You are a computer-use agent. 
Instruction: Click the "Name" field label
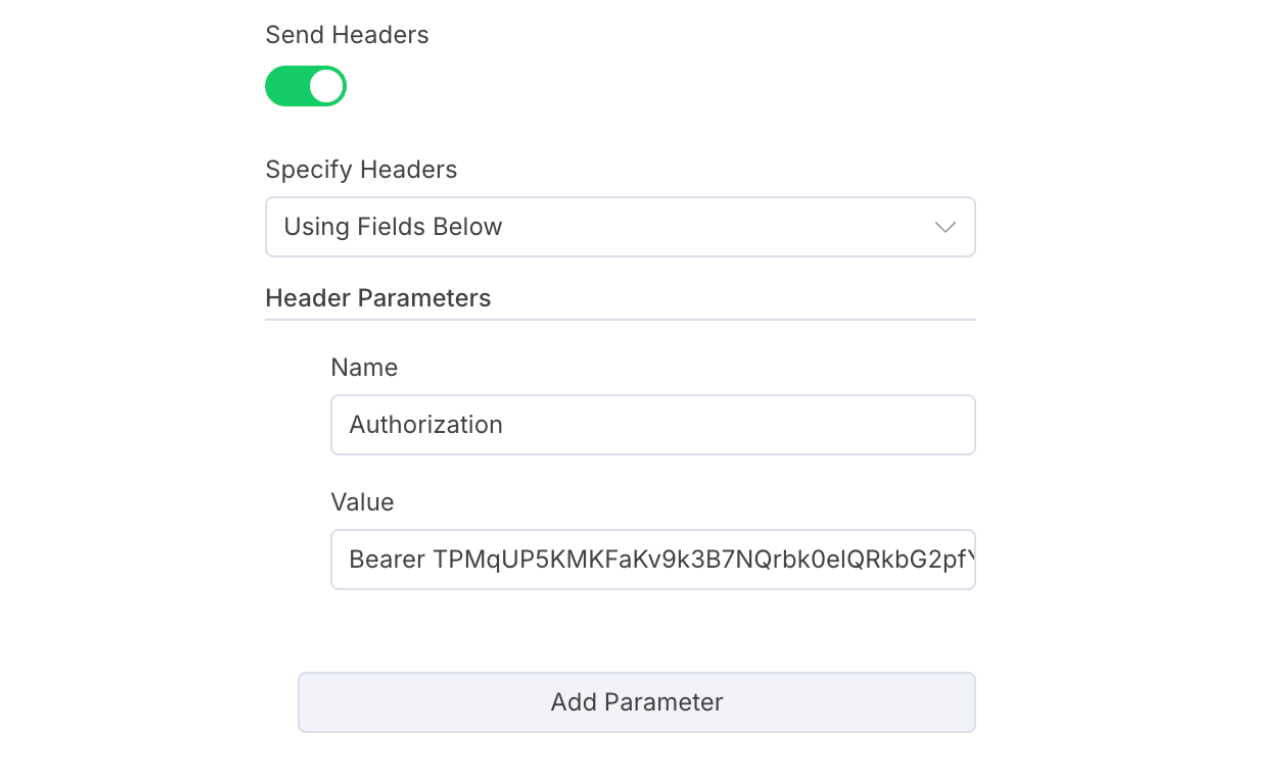363,368
